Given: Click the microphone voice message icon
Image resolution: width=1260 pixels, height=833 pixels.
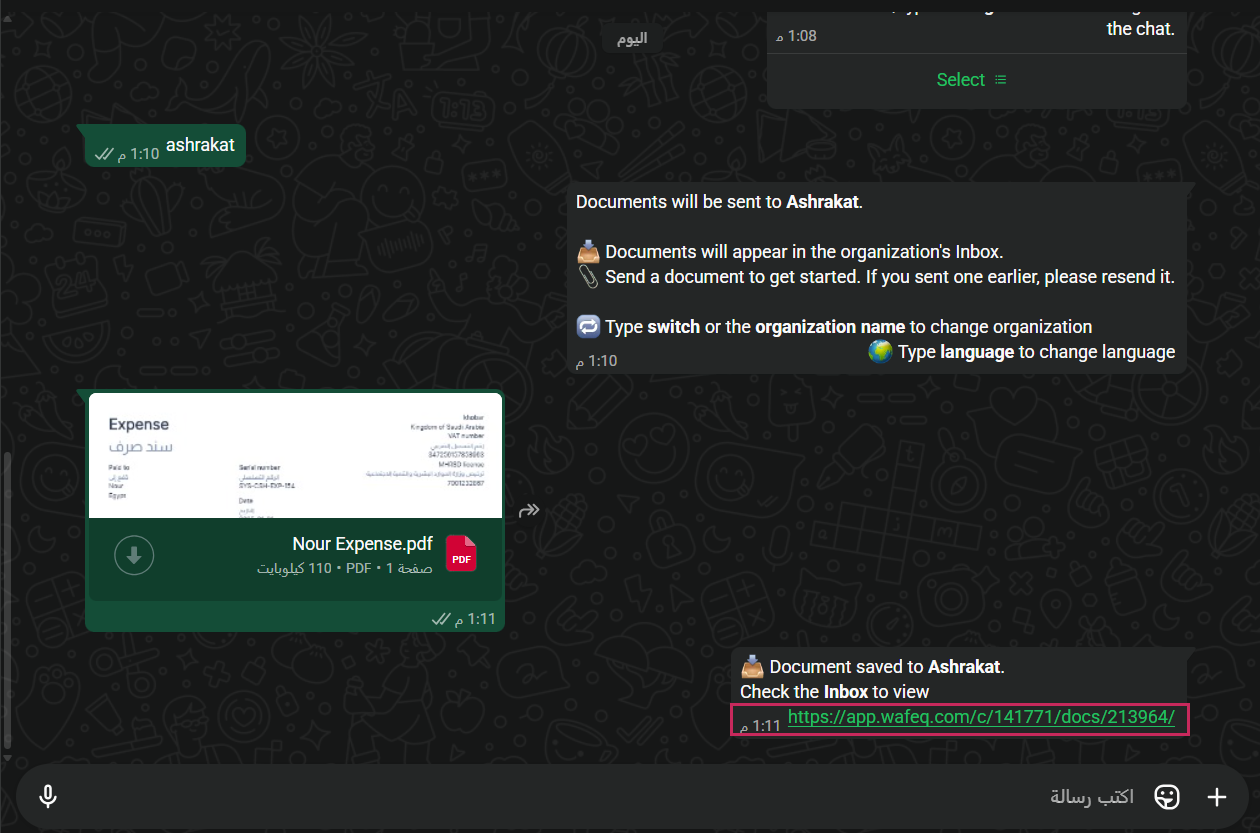Looking at the screenshot, I should [x=47, y=796].
